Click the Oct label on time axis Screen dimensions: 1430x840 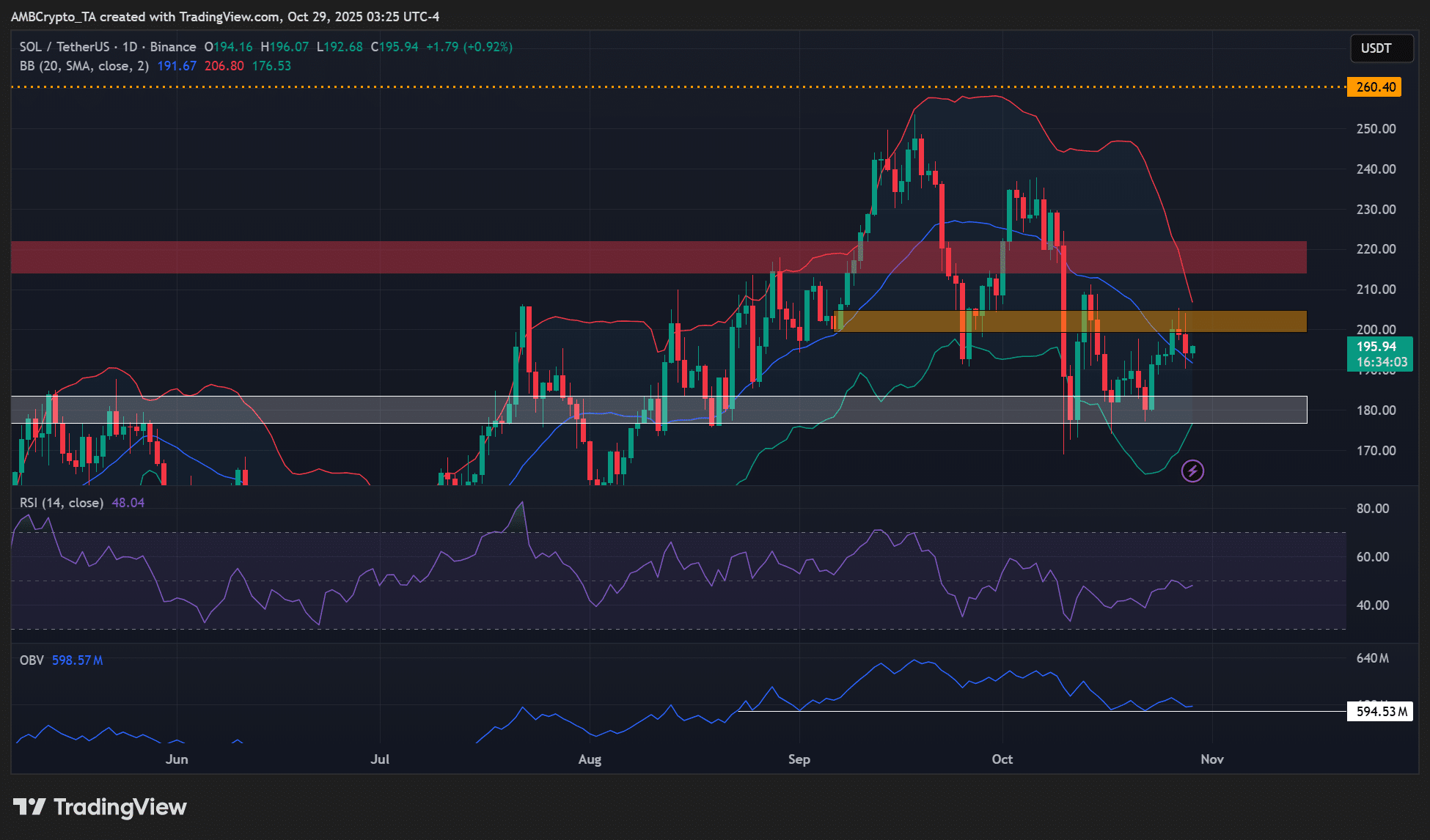point(1002,759)
